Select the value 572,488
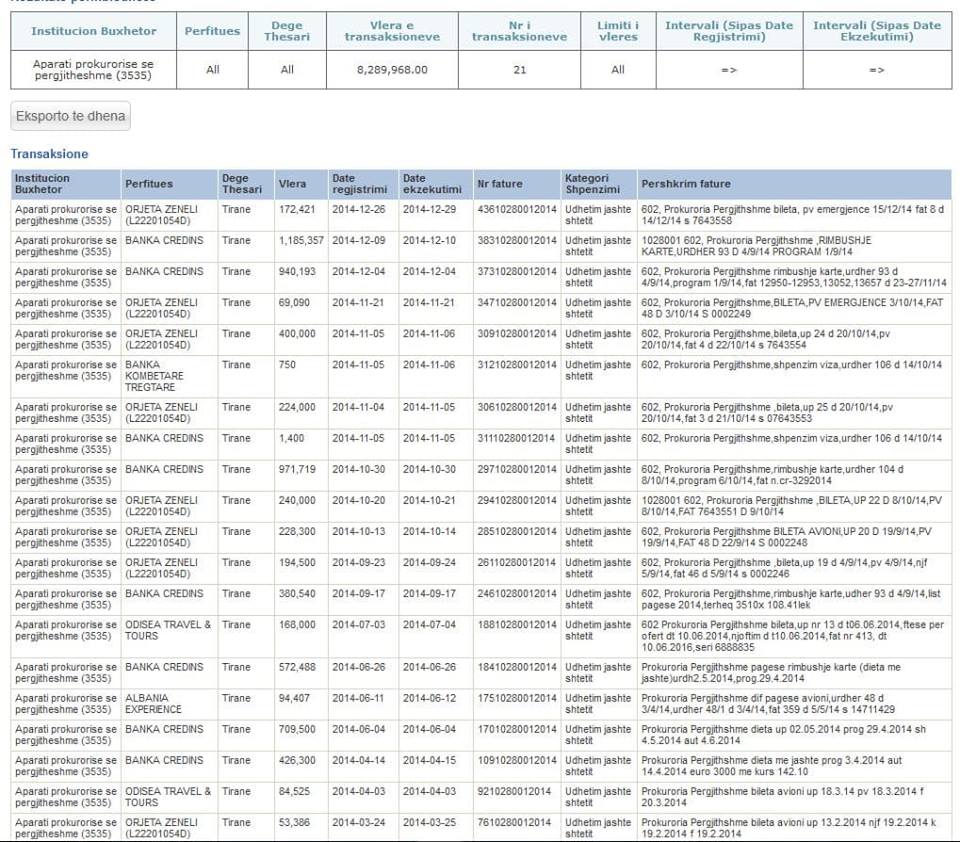 point(297,667)
